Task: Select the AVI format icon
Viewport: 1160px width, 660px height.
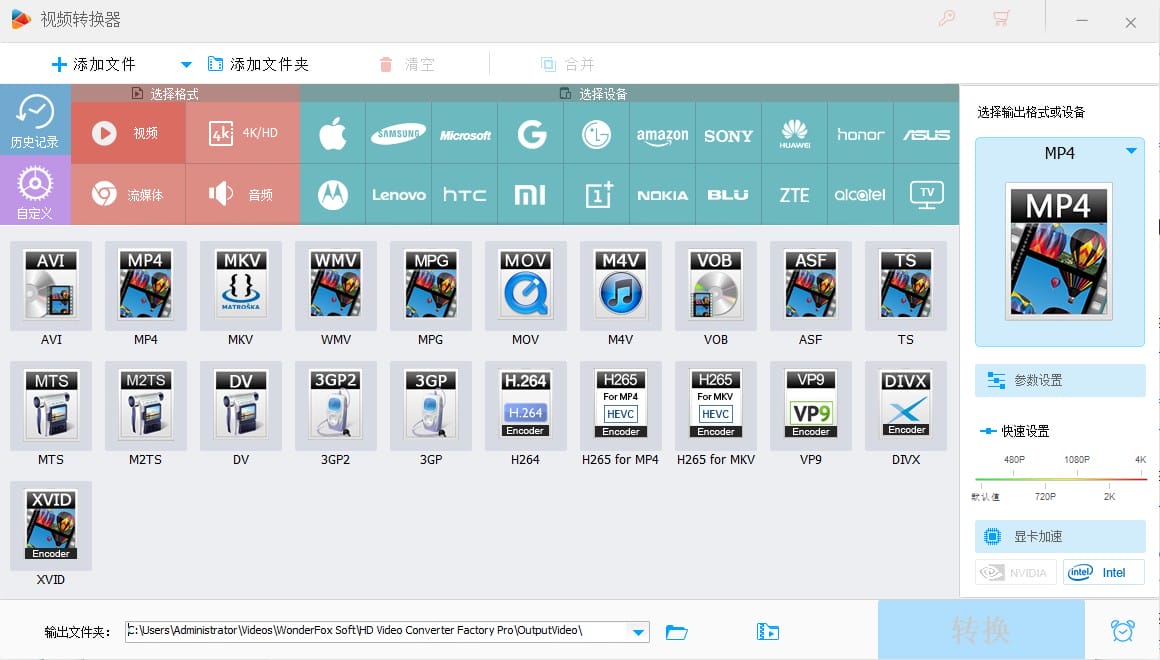Action: click(51, 286)
